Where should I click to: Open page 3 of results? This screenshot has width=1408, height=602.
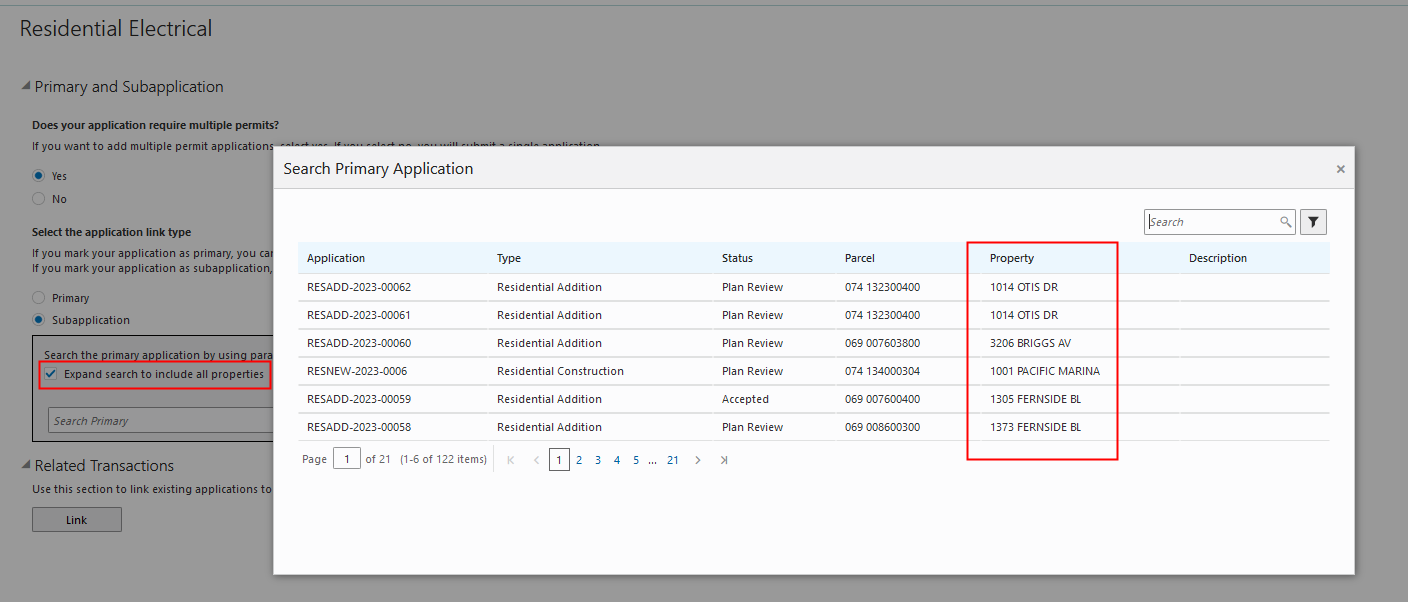point(598,460)
